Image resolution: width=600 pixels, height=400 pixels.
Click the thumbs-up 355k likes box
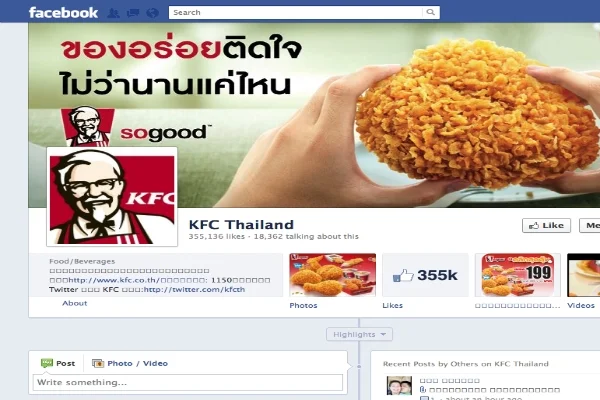425,275
